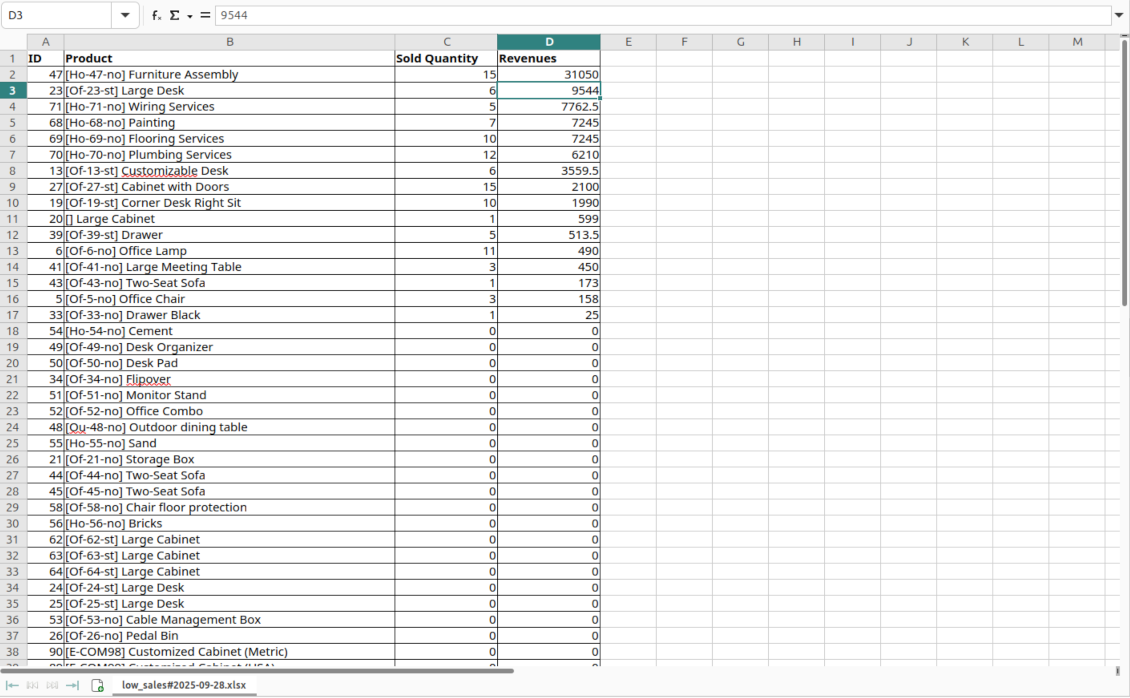Click the next sheet navigation icon

(x=51, y=685)
